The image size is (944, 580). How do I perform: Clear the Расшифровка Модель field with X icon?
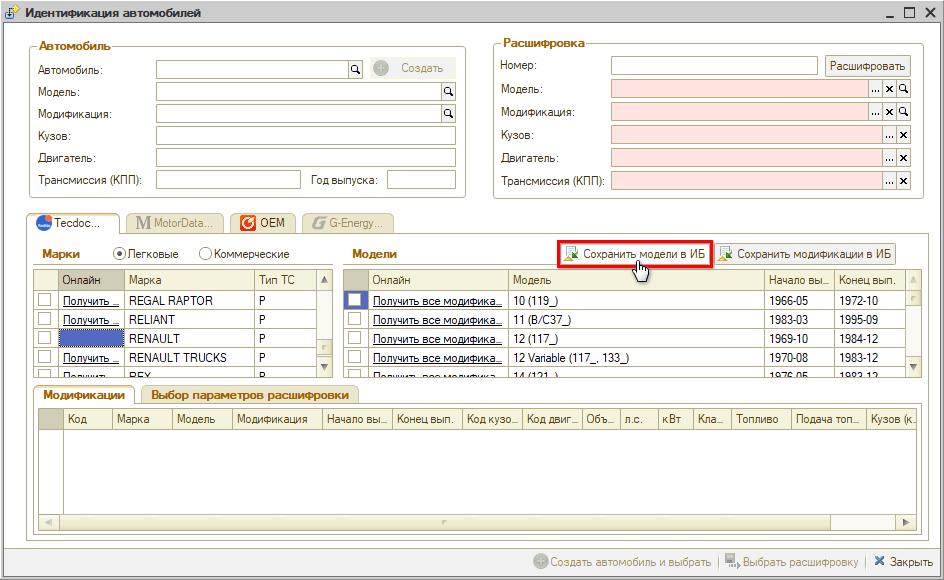[x=889, y=89]
